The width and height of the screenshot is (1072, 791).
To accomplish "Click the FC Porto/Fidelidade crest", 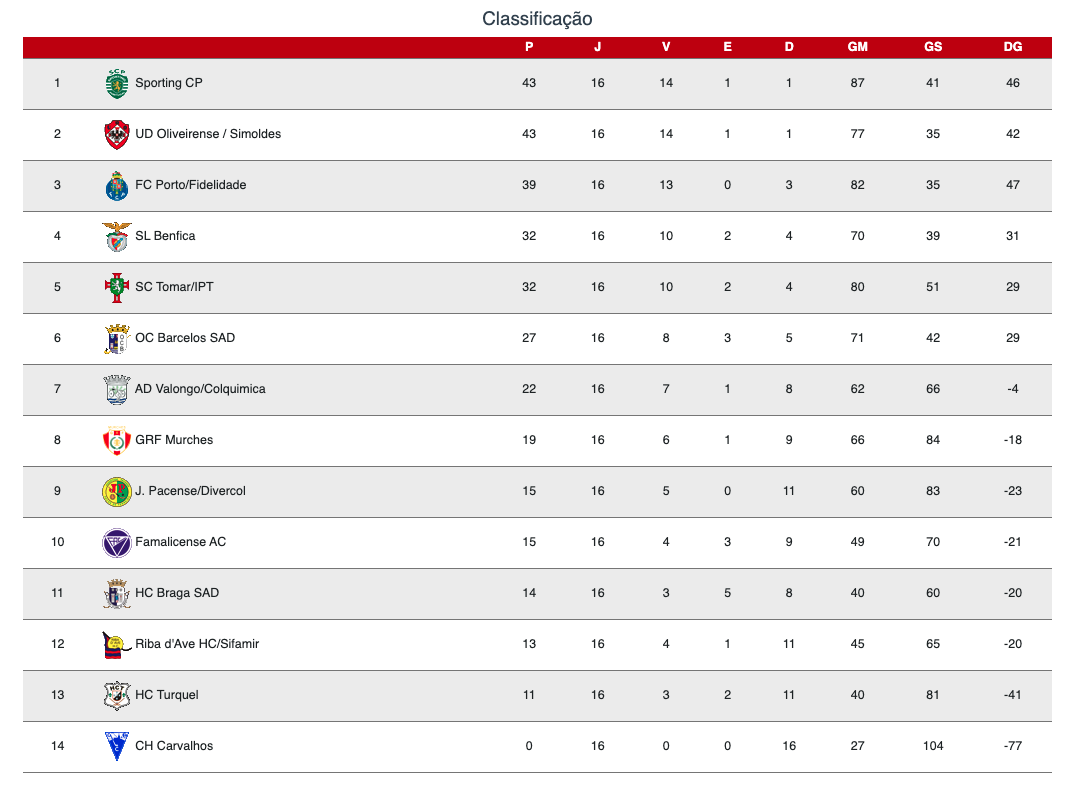I will coord(117,185).
